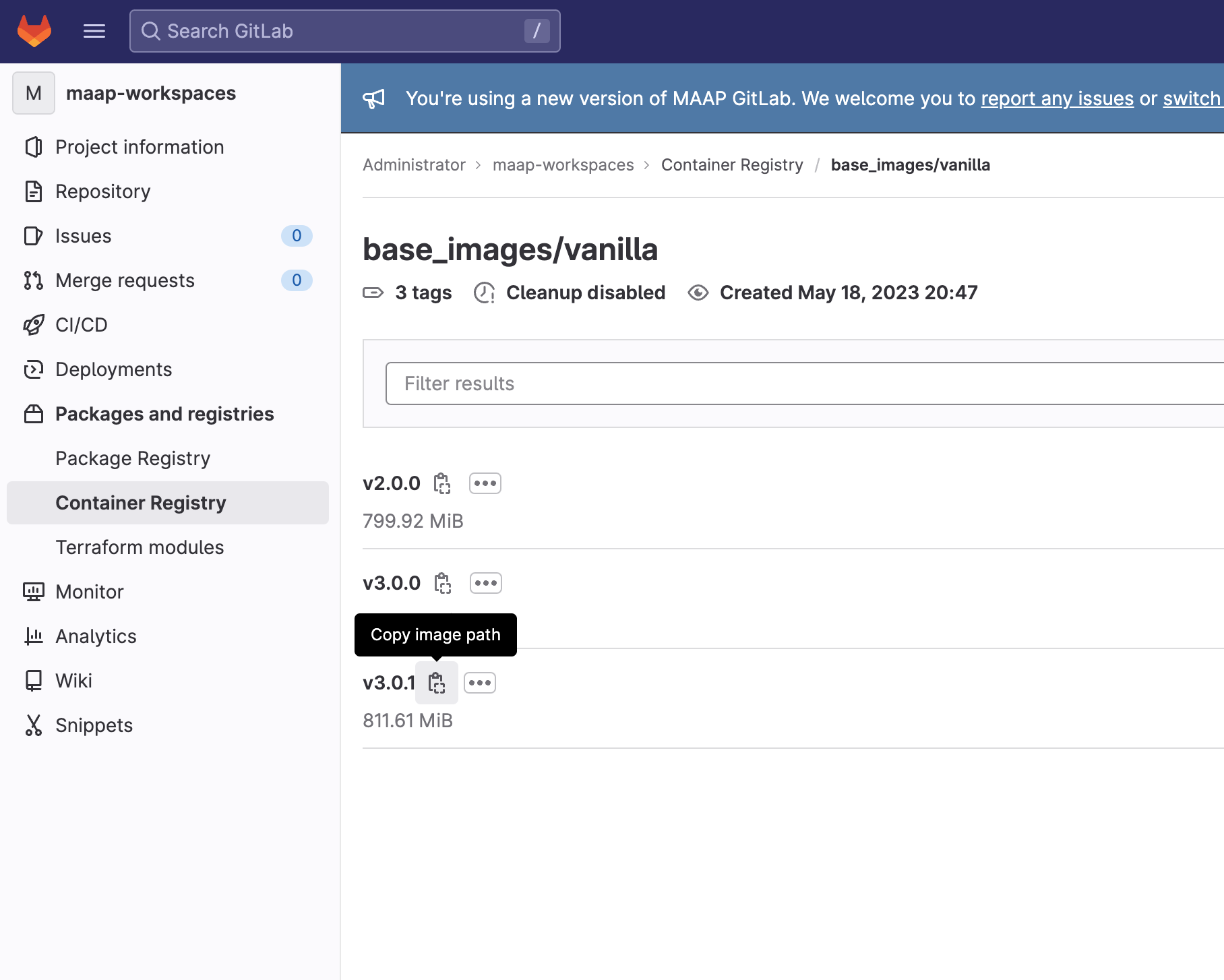
Task: Focus the Filter results field
Action: point(805,384)
